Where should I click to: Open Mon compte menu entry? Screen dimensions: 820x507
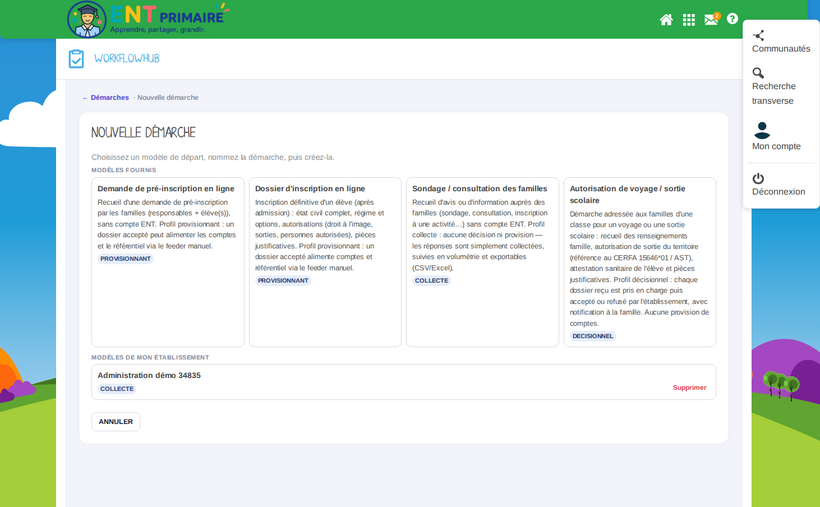point(776,146)
